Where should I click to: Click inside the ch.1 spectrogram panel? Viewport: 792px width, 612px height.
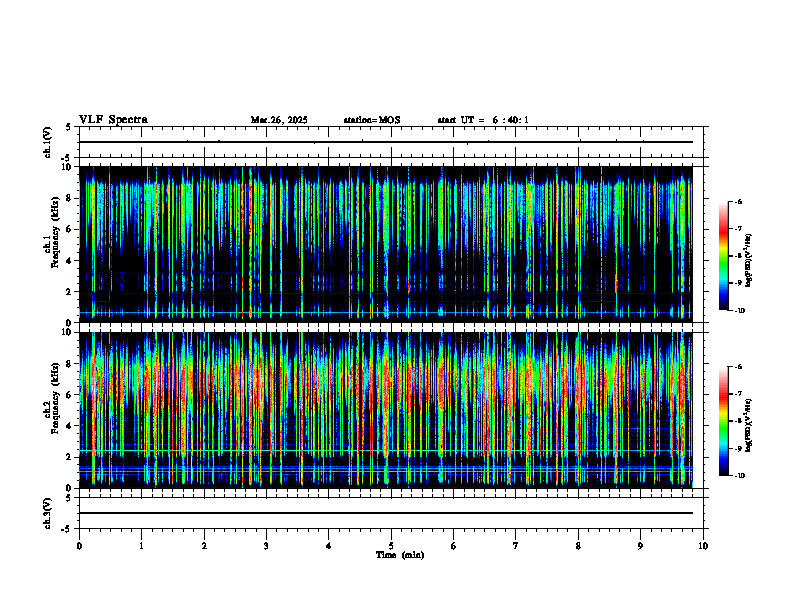click(386, 244)
